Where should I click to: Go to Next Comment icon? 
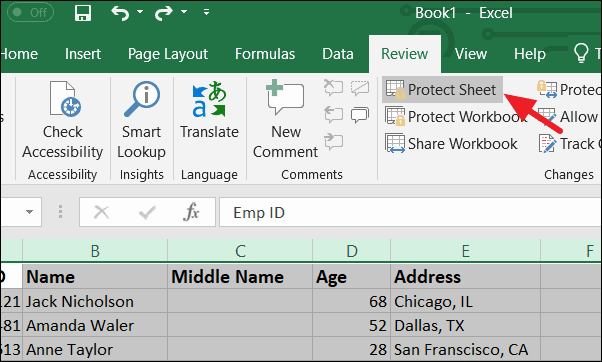(333, 141)
